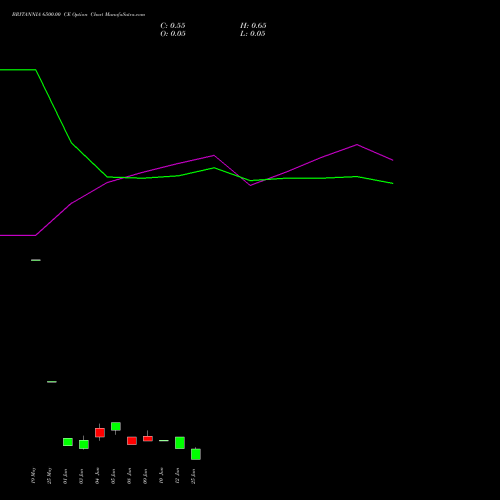
Task: Click the 'H: 0.65' high value
Action: coord(253,26)
